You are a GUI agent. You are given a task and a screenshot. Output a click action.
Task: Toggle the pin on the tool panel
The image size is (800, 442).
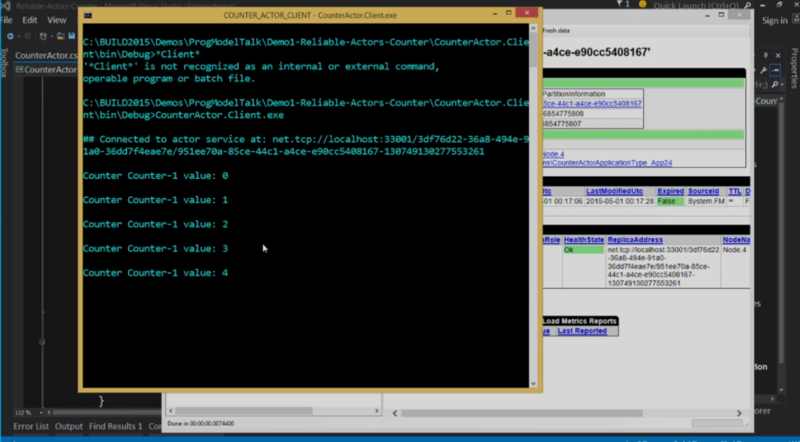[x=765, y=55]
